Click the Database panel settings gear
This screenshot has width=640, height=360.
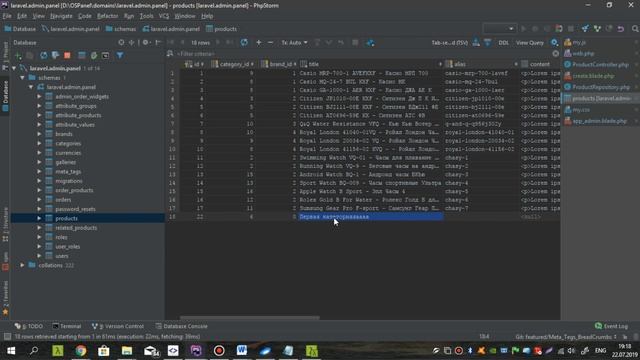point(145,42)
